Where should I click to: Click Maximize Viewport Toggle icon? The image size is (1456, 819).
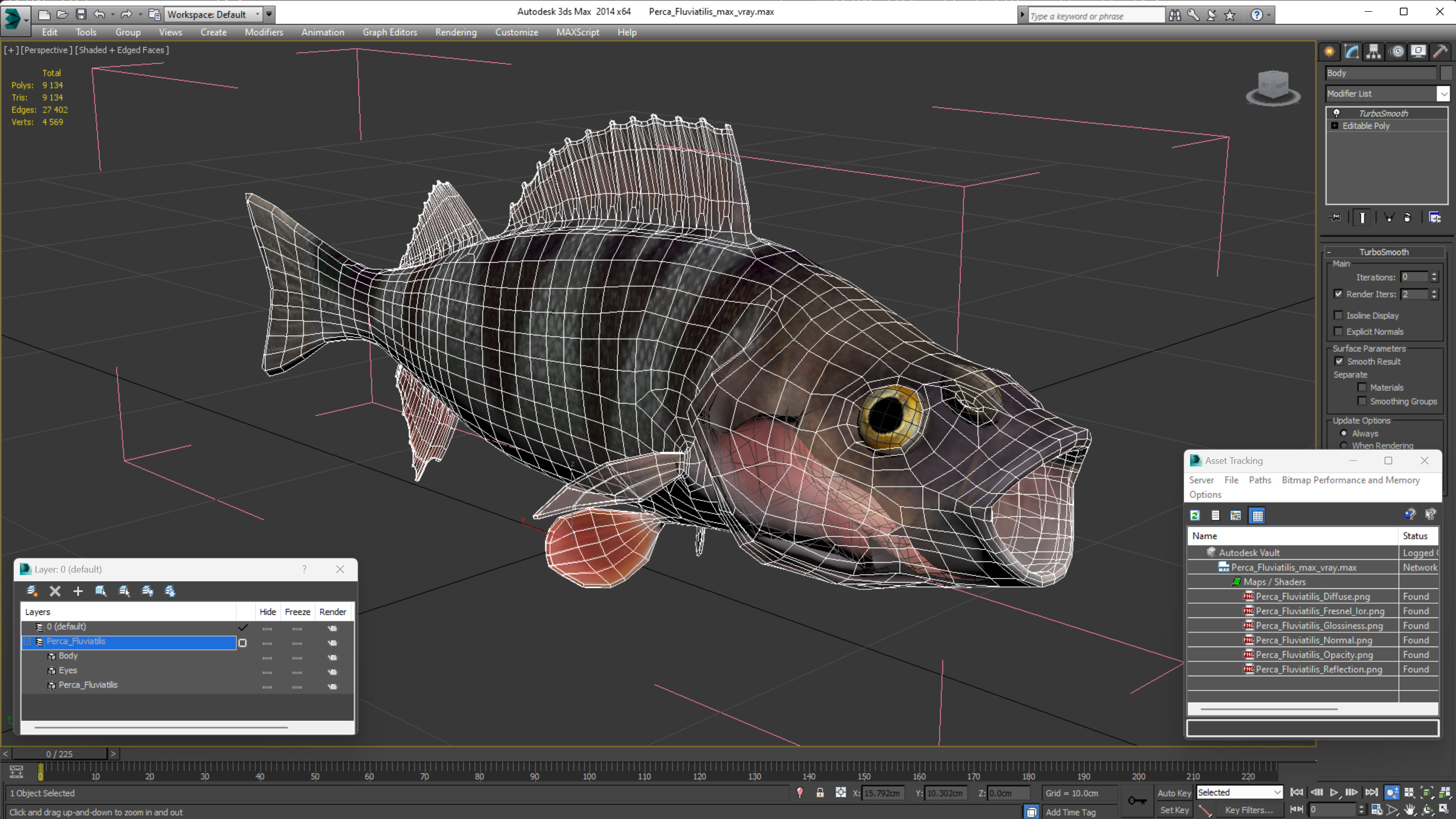(x=1445, y=809)
